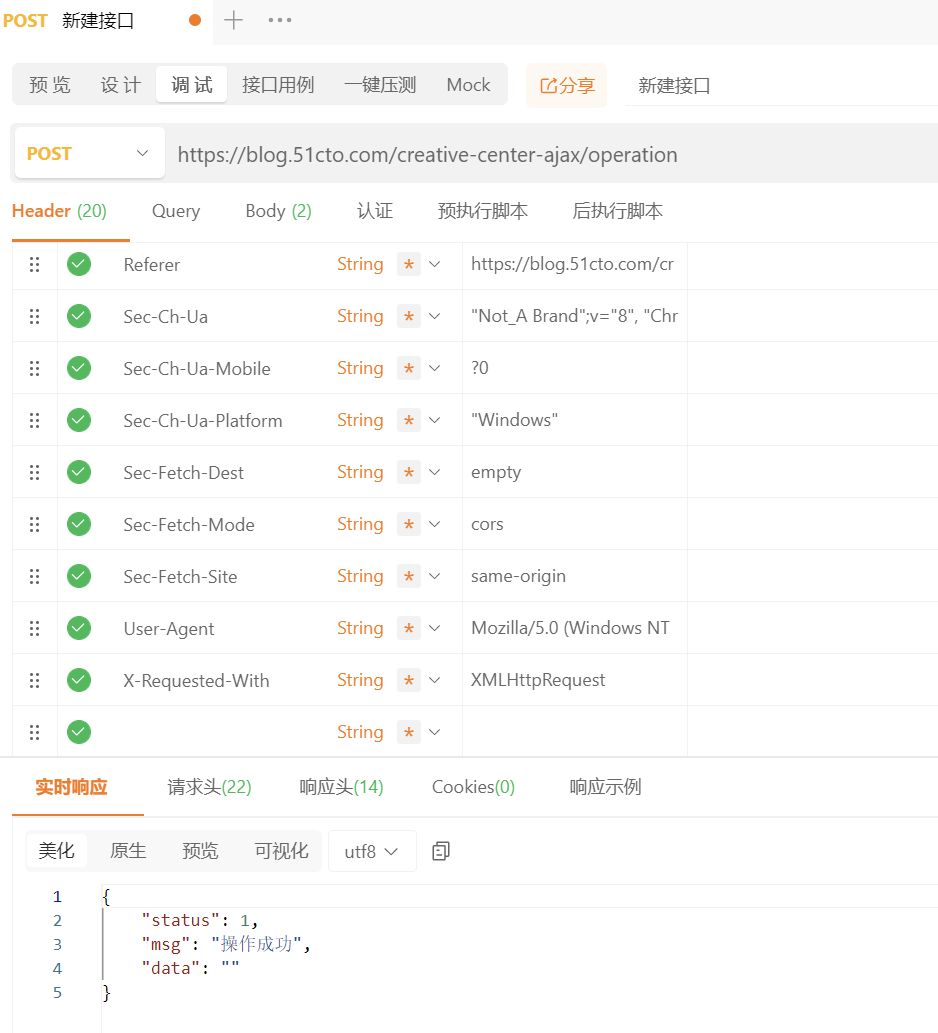The height and width of the screenshot is (1033, 938).
Task: Open the utf8 encoding dropdown
Action: 372,851
